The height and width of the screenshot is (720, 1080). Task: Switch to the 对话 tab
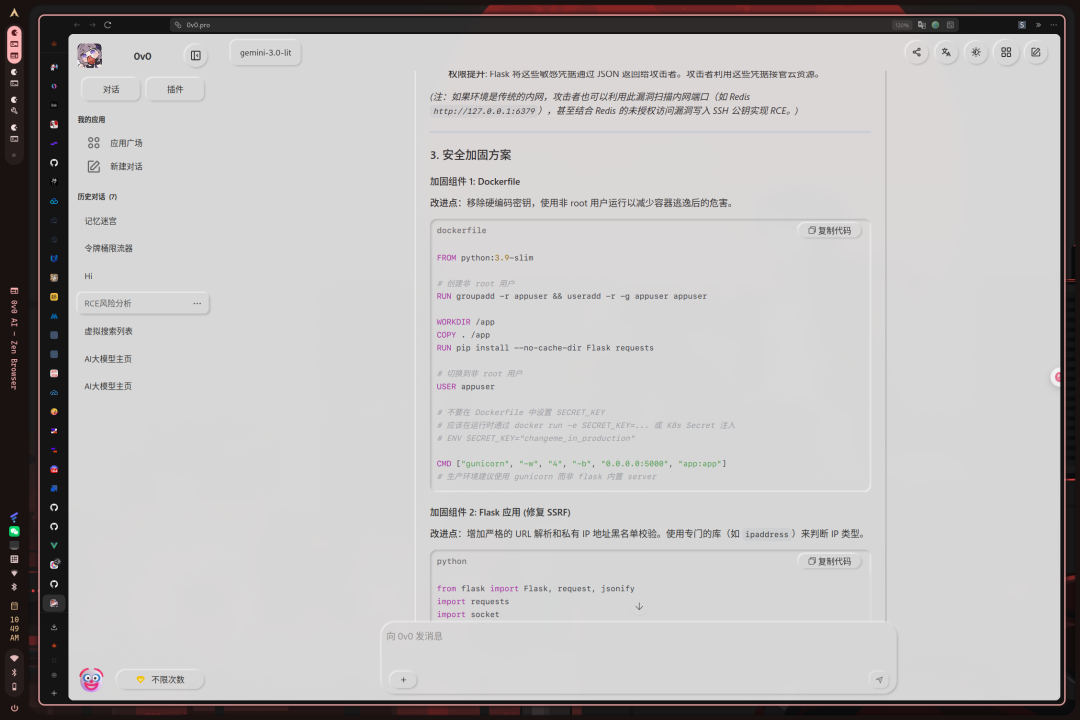pos(111,90)
